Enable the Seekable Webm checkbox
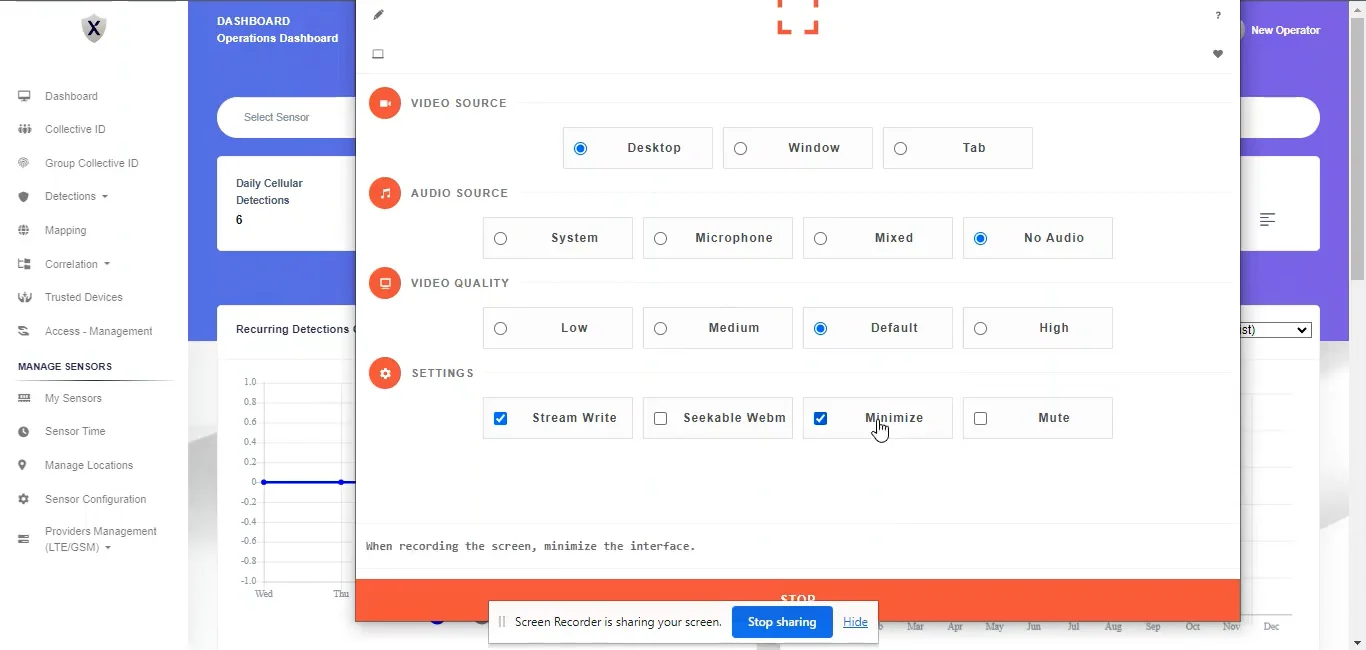 (661, 418)
